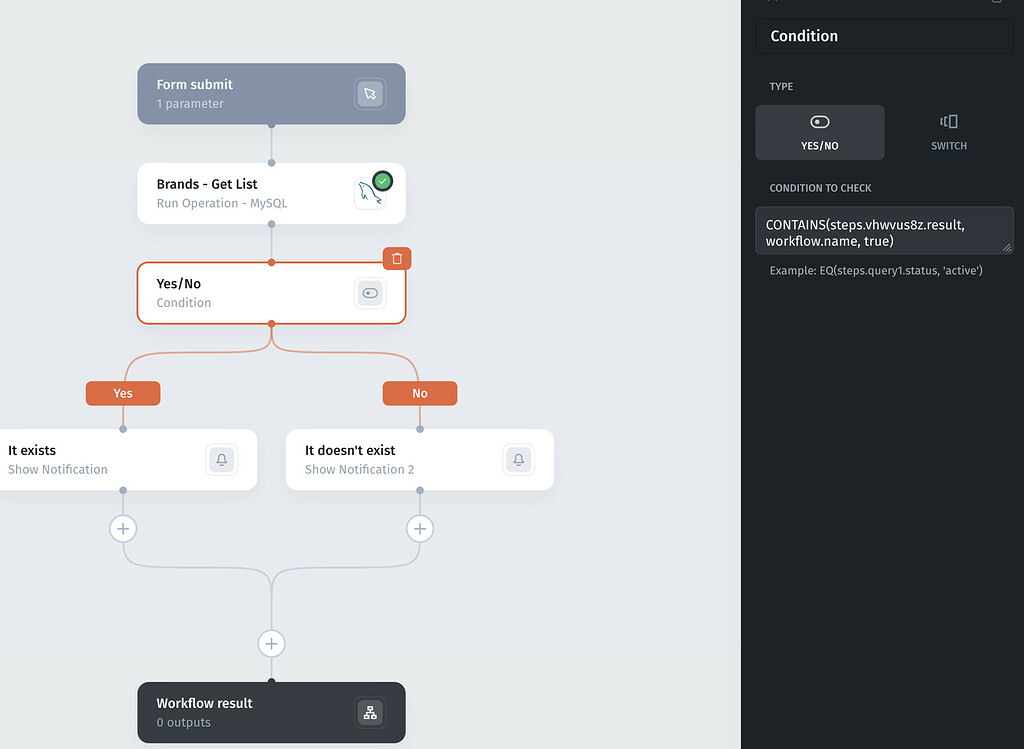
Task: Click the toggle icon on Yes/No condition node
Action: click(x=369, y=293)
